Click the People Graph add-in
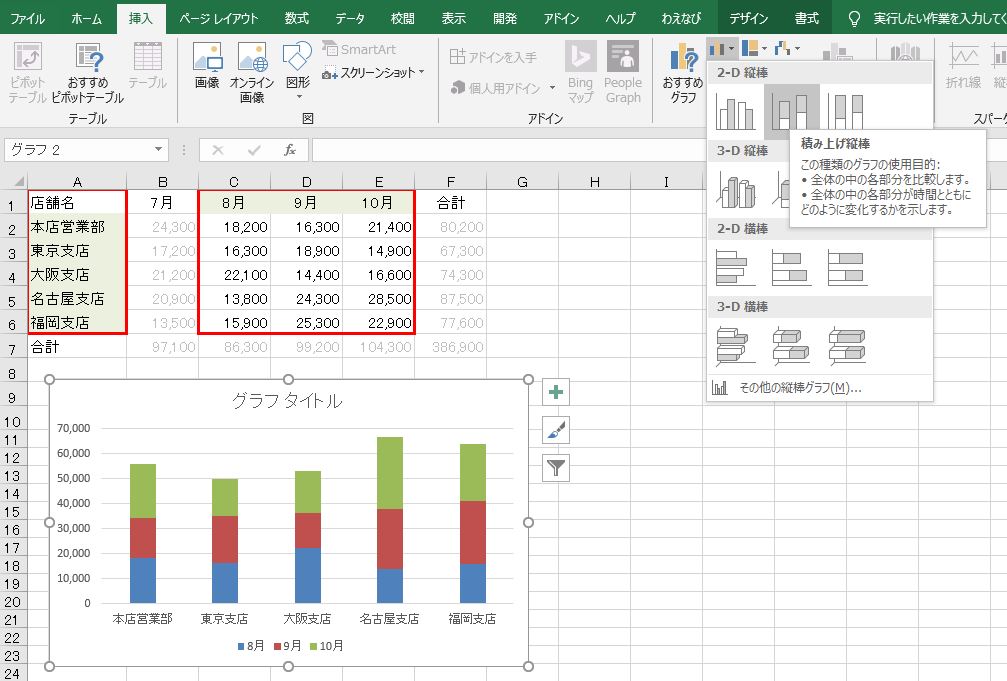Image resolution: width=1007 pixels, height=681 pixels. coord(623,73)
